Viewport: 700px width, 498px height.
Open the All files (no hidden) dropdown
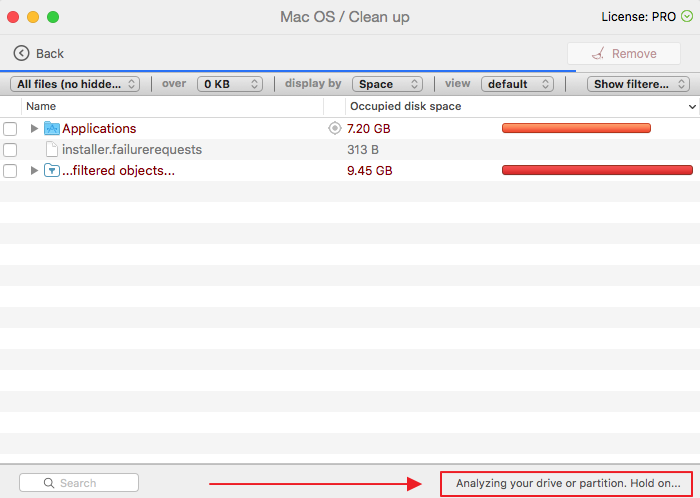[75, 84]
